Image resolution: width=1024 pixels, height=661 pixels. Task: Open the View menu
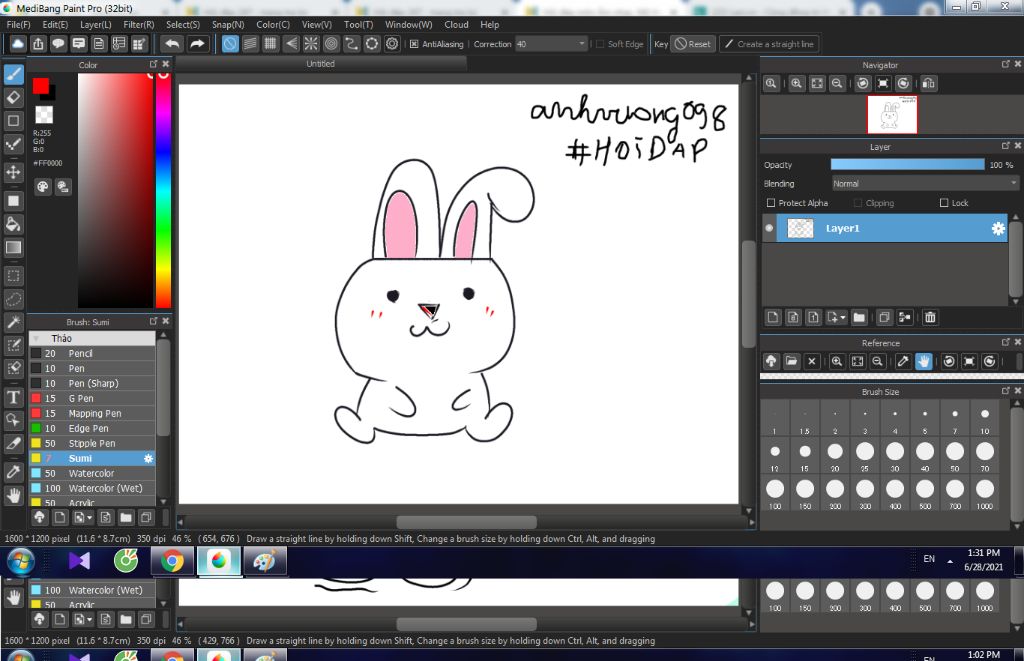(317, 25)
